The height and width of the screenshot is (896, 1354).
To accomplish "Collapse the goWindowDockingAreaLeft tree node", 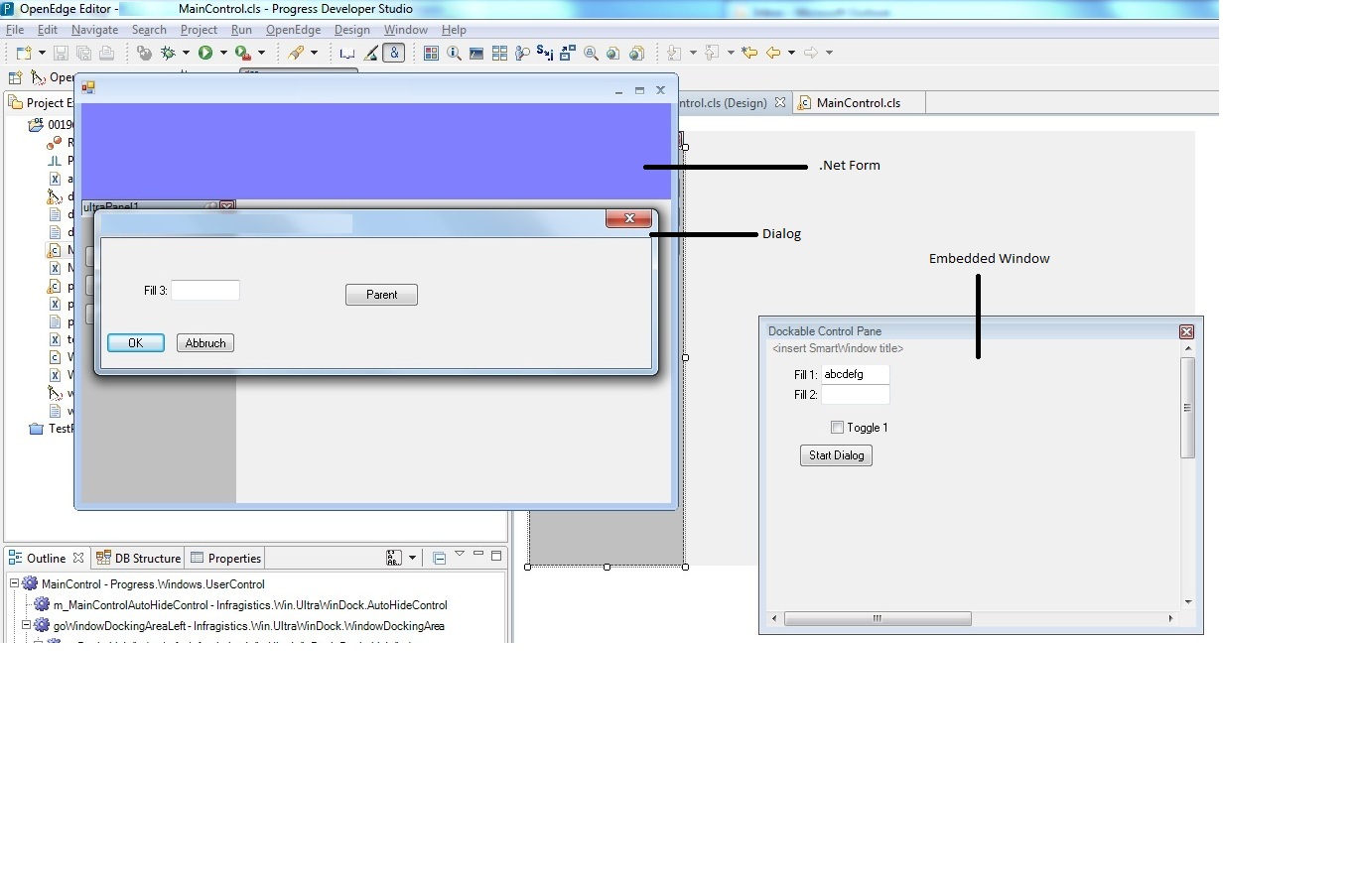I will point(26,625).
